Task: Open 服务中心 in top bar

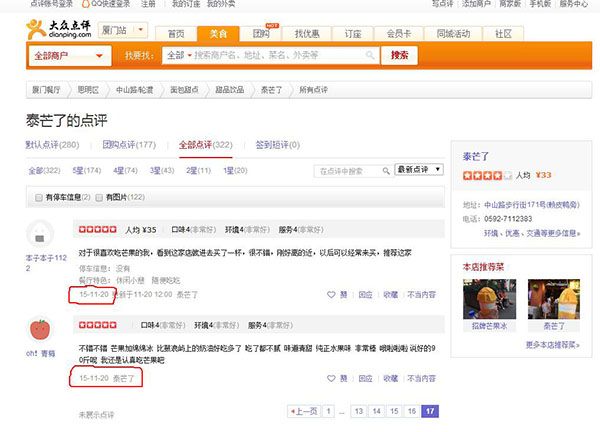Action: pyautogui.click(x=573, y=4)
